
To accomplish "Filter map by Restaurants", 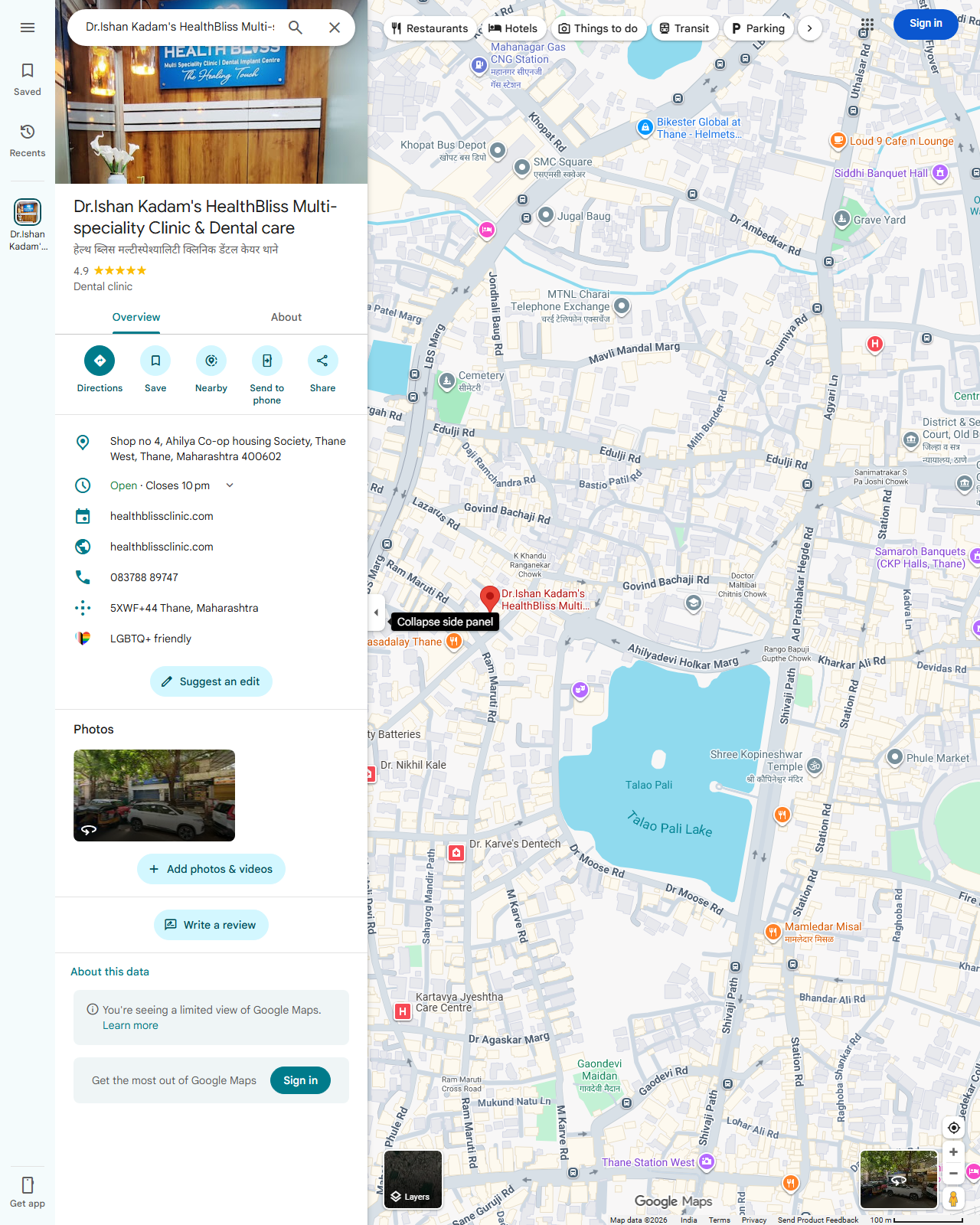I will click(430, 28).
